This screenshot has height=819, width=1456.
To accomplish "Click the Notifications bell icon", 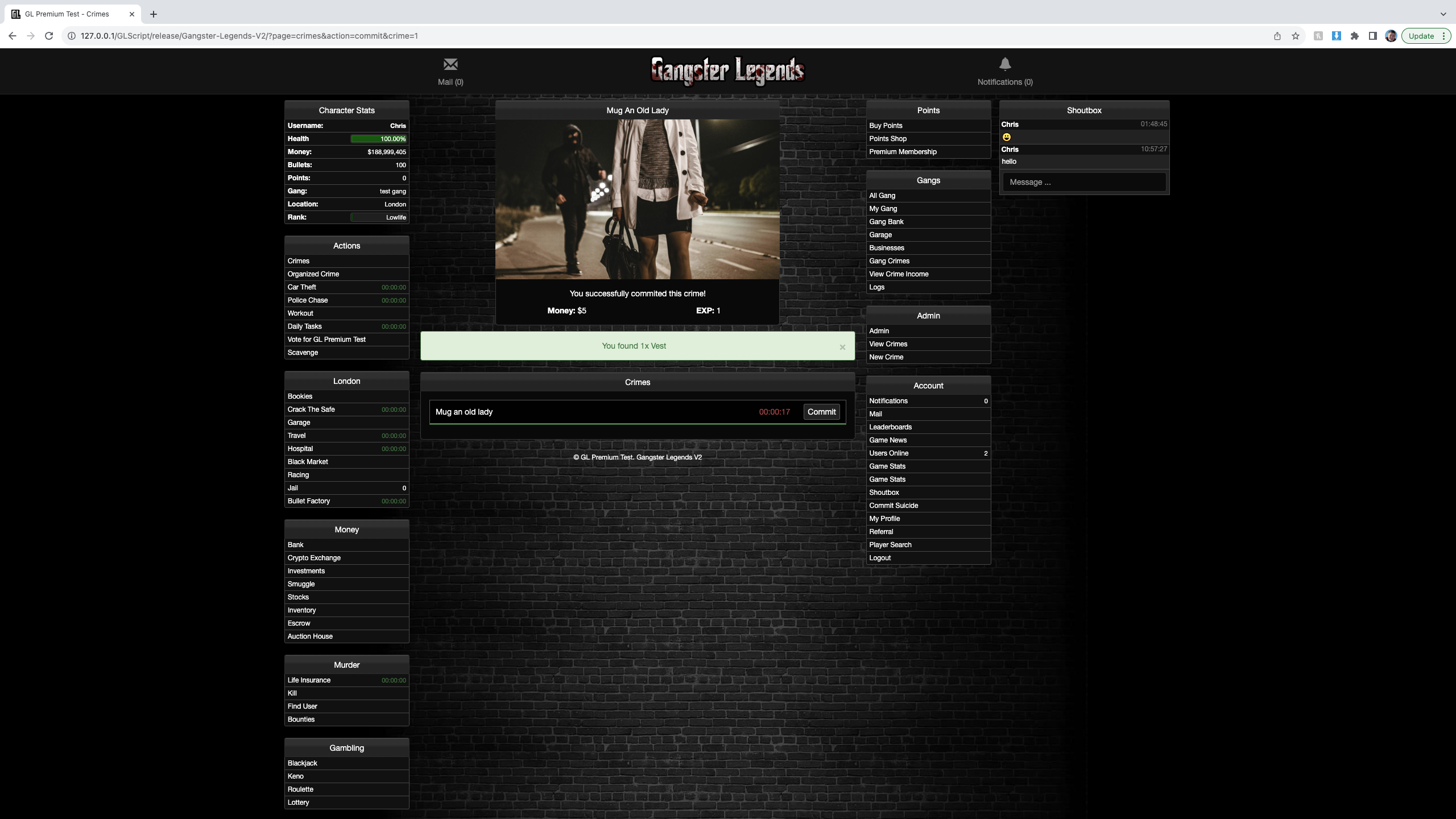I will (x=1005, y=64).
